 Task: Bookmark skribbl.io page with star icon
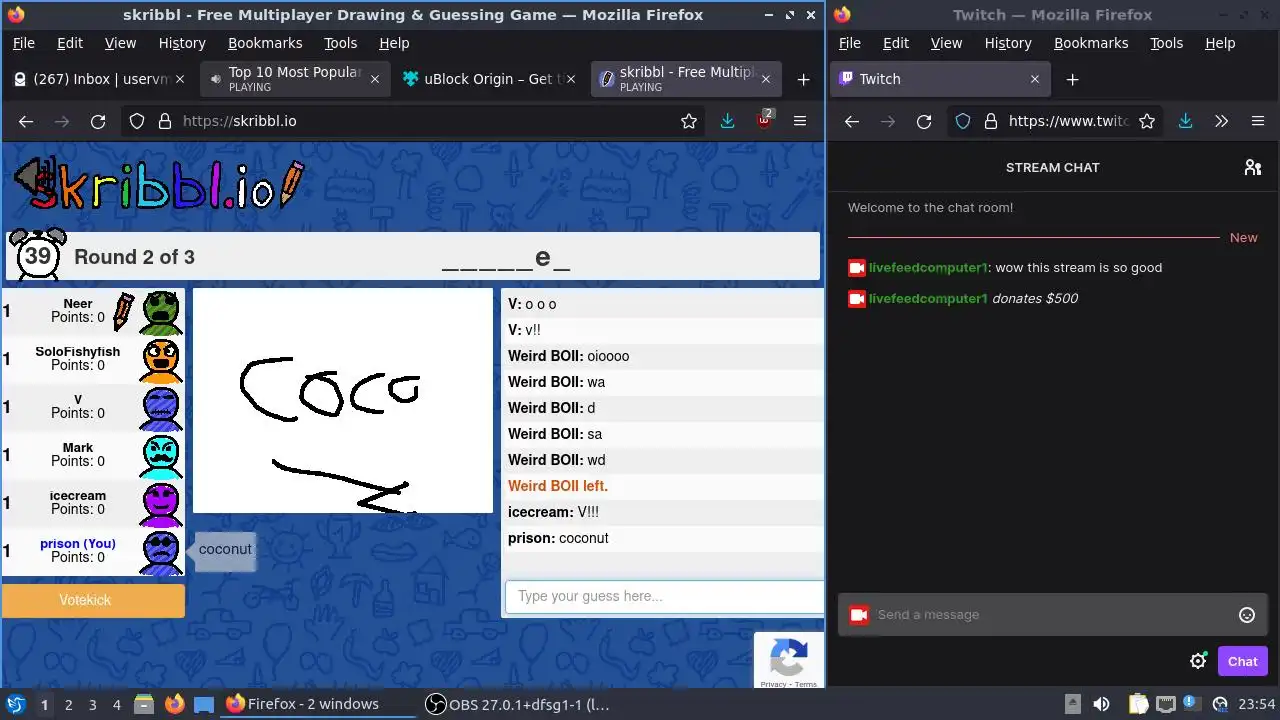(x=689, y=121)
